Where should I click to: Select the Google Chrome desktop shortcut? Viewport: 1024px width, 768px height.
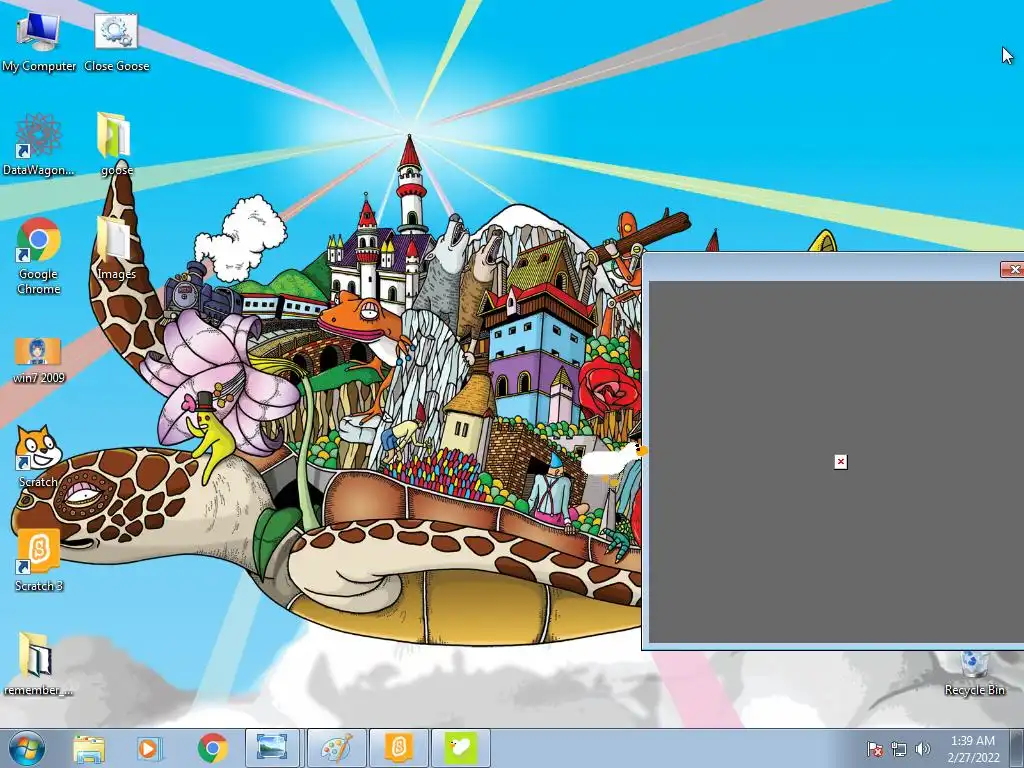tap(39, 256)
